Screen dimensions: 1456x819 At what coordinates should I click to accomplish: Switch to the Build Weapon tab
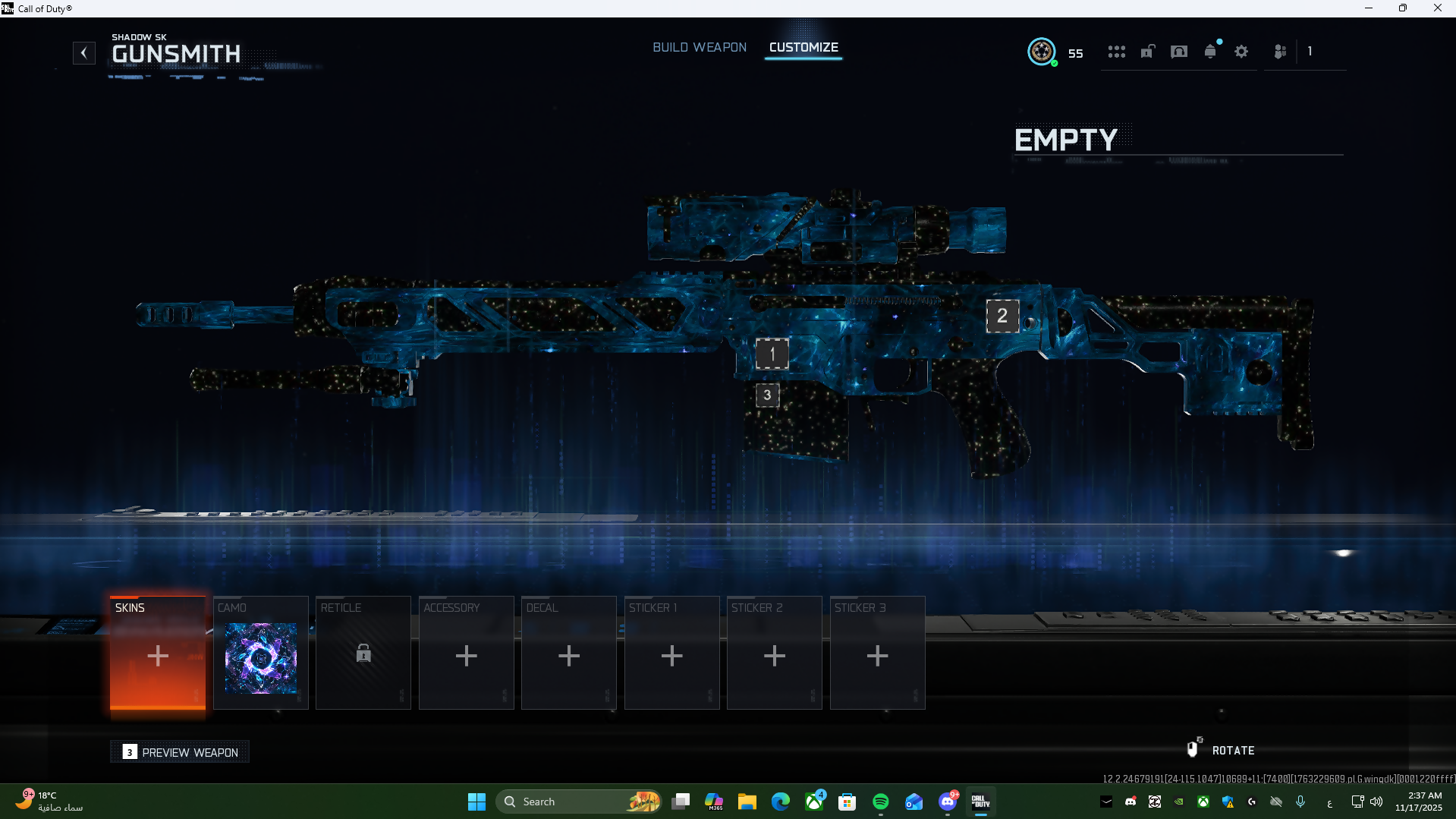(700, 47)
